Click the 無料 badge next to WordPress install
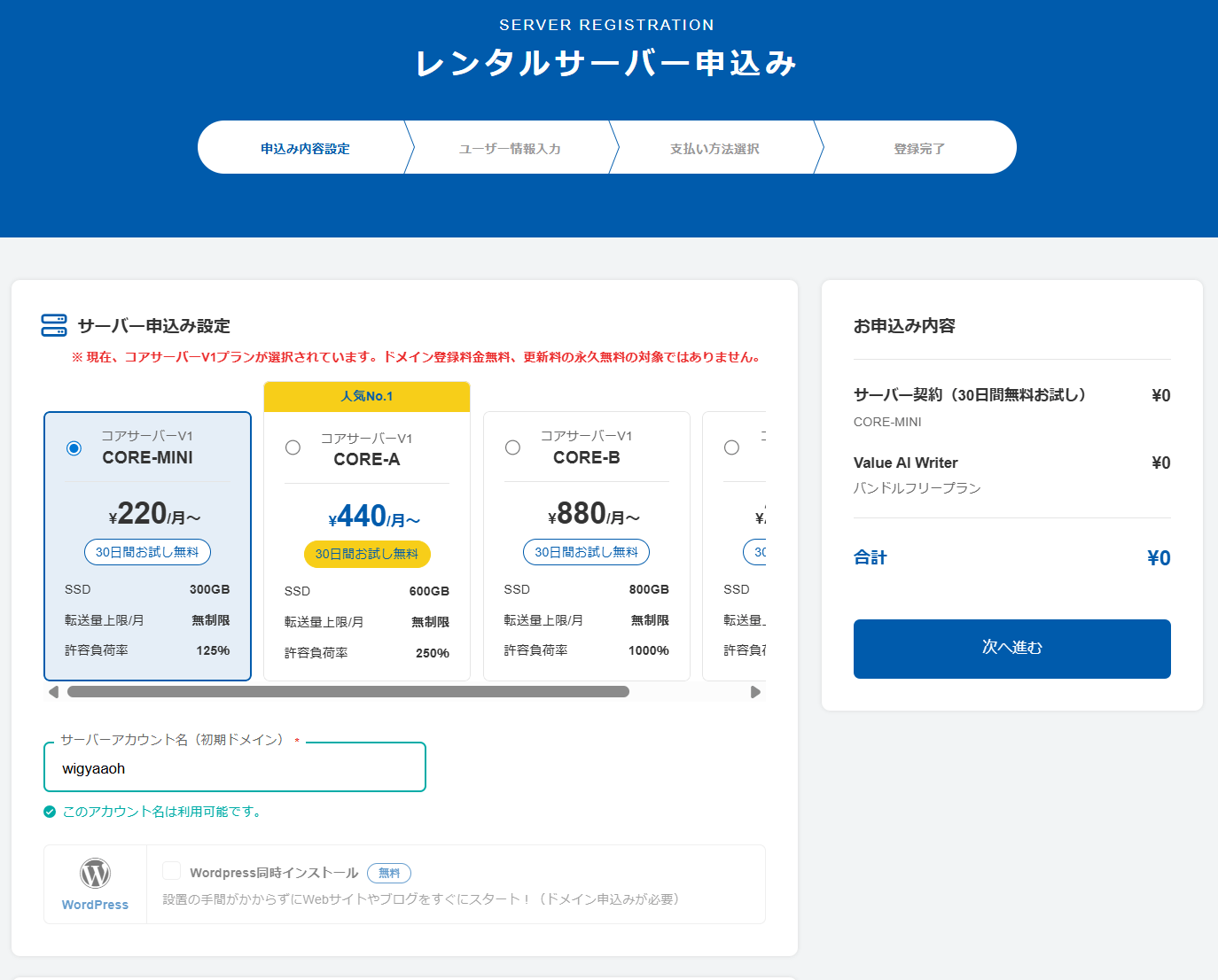 [x=388, y=873]
